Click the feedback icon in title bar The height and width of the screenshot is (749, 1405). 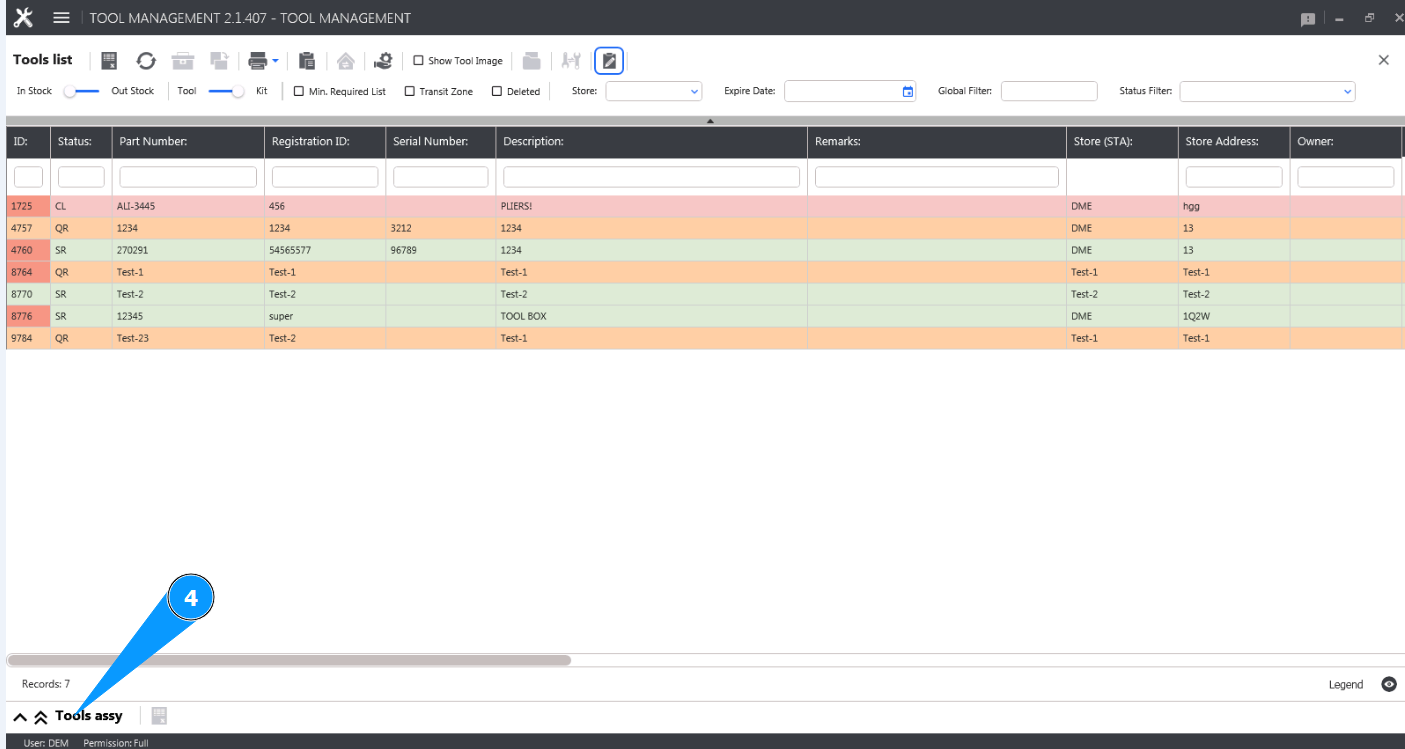coord(1308,19)
